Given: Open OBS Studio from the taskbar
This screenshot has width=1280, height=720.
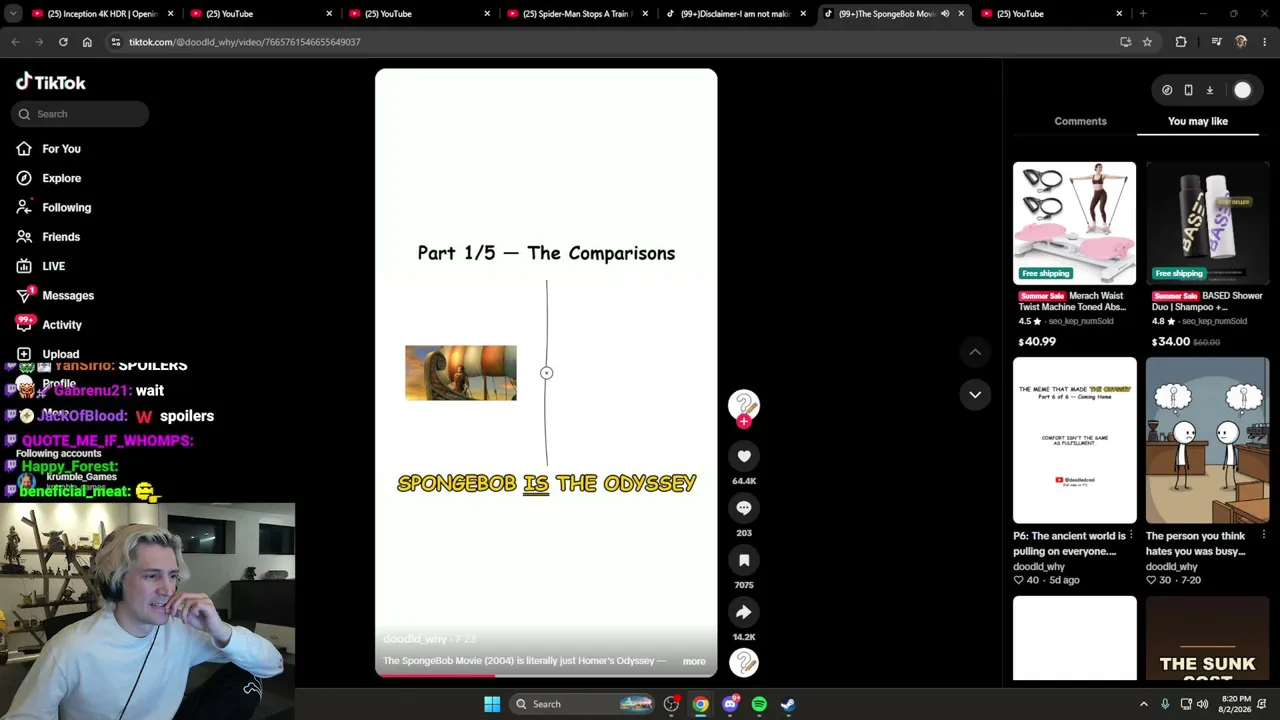Looking at the screenshot, I should click(671, 704).
